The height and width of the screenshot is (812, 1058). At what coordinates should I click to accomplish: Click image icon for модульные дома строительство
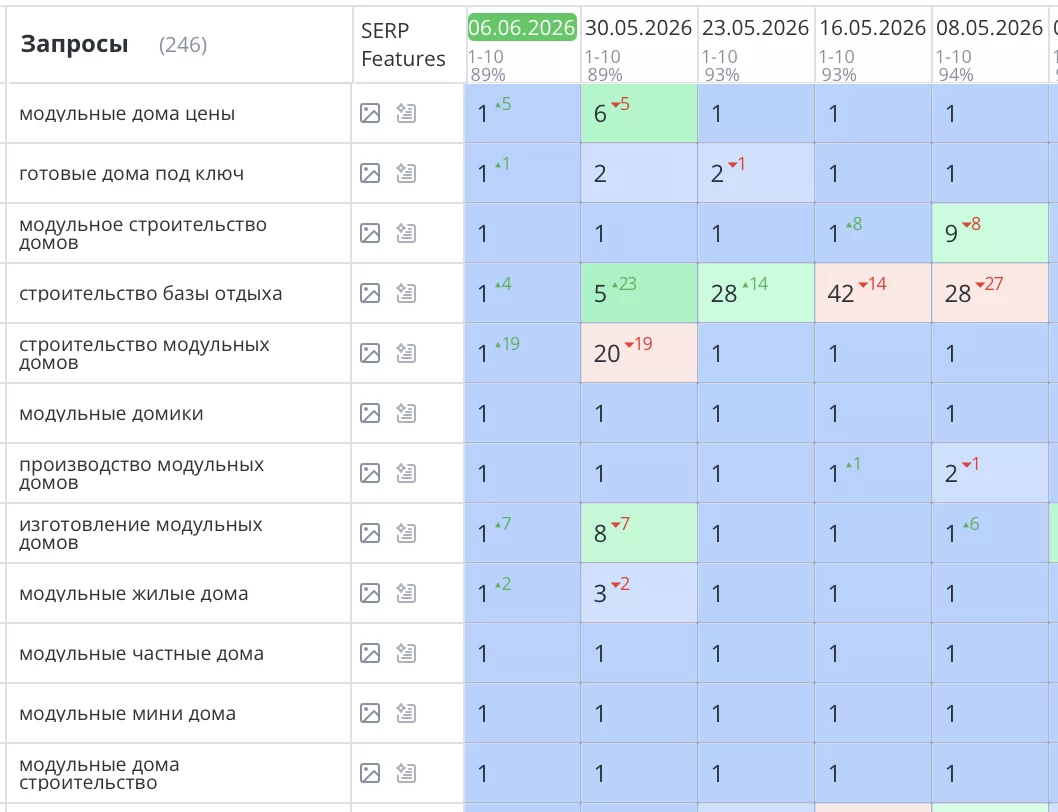(370, 774)
